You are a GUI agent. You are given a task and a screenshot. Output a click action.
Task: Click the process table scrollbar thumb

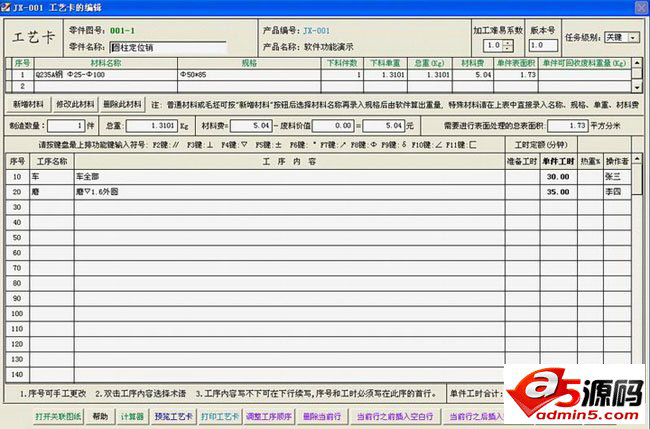point(637,179)
